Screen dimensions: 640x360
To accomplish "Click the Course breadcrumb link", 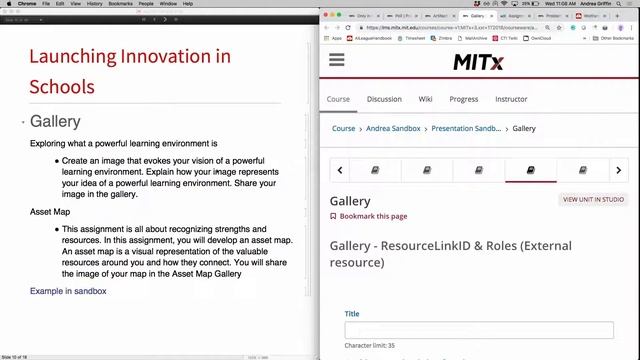I will coord(343,129).
